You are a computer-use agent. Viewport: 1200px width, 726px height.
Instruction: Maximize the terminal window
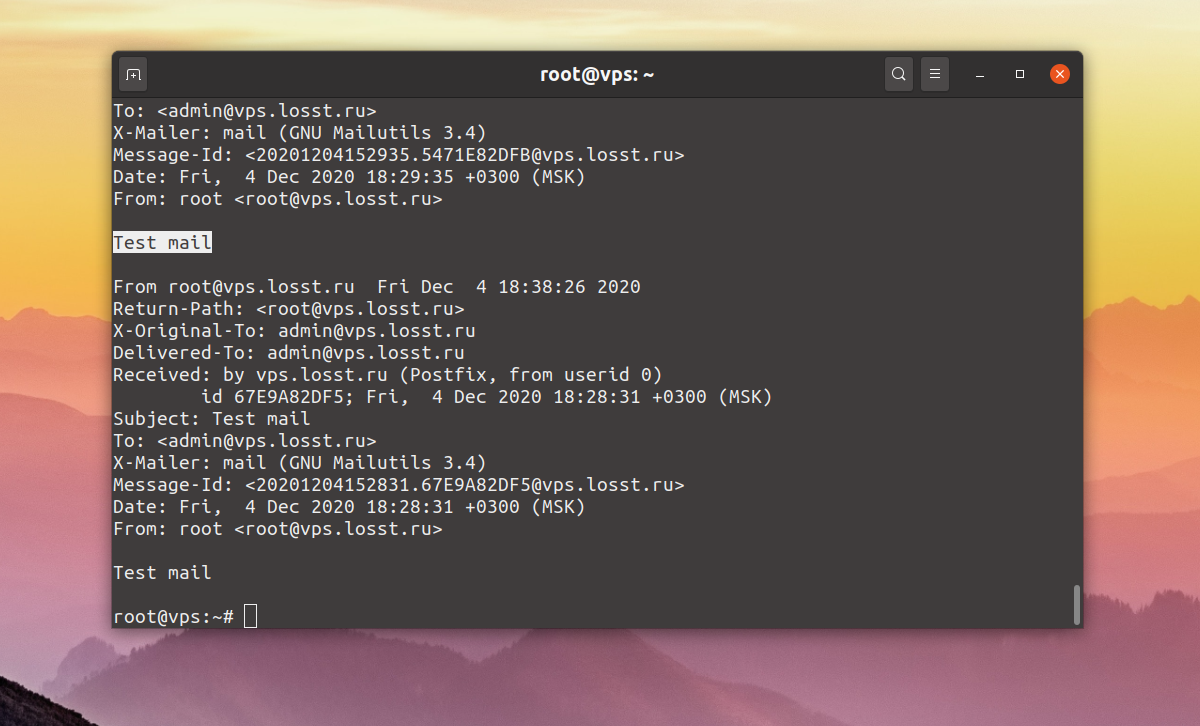tap(1020, 74)
